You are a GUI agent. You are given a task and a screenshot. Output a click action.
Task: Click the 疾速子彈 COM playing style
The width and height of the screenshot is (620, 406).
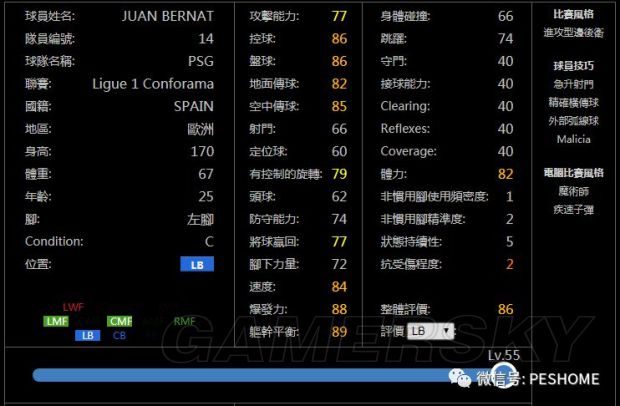(x=573, y=207)
